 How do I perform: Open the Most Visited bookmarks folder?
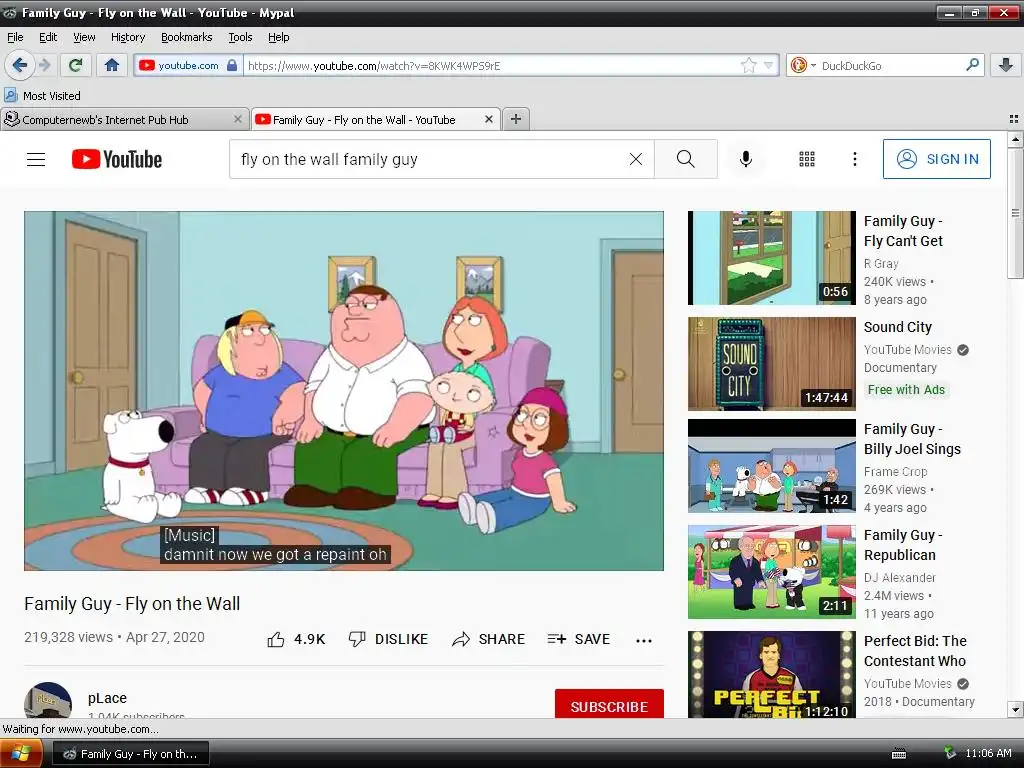click(42, 95)
